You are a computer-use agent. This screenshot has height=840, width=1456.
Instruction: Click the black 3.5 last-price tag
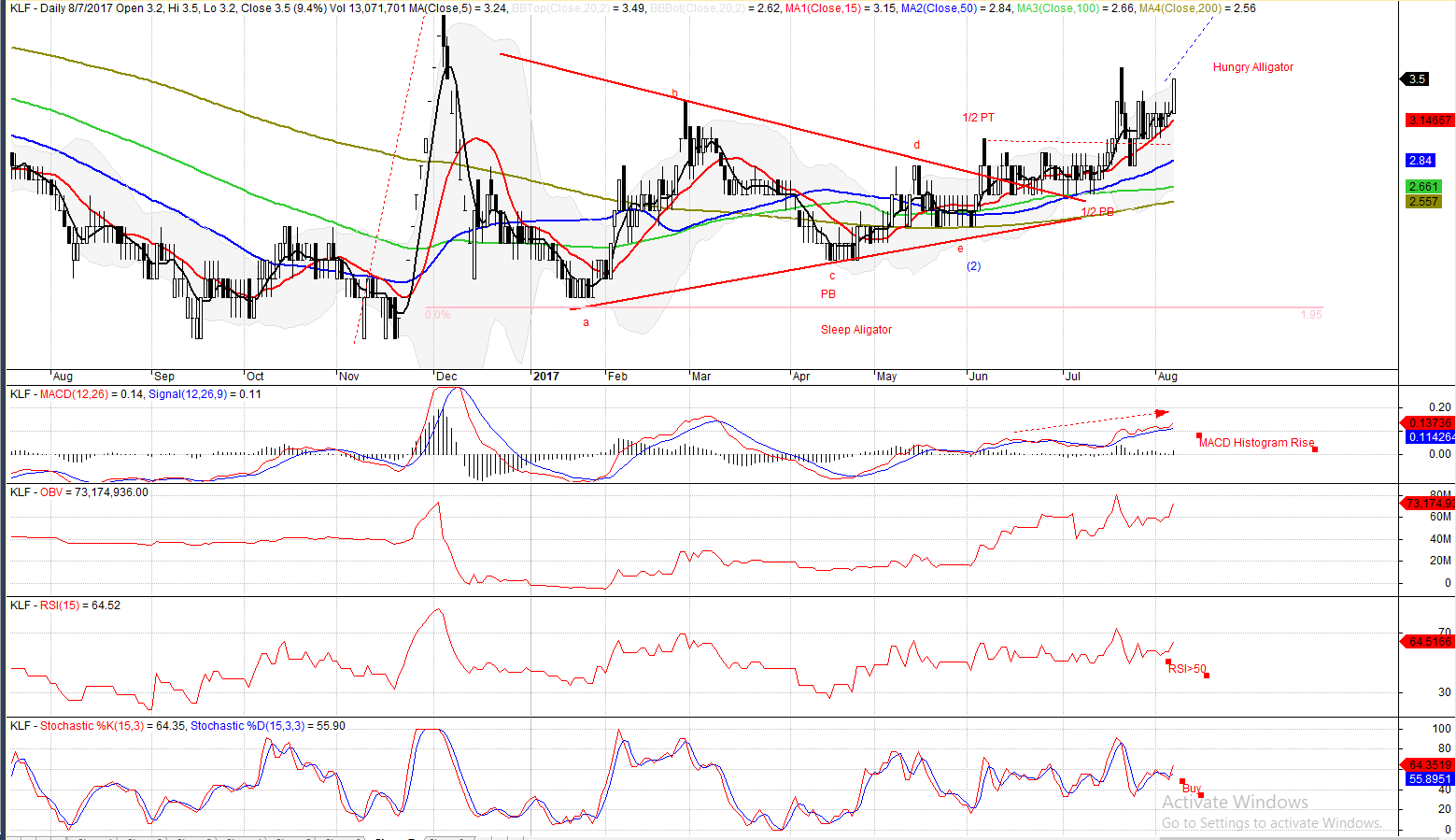[x=1417, y=79]
